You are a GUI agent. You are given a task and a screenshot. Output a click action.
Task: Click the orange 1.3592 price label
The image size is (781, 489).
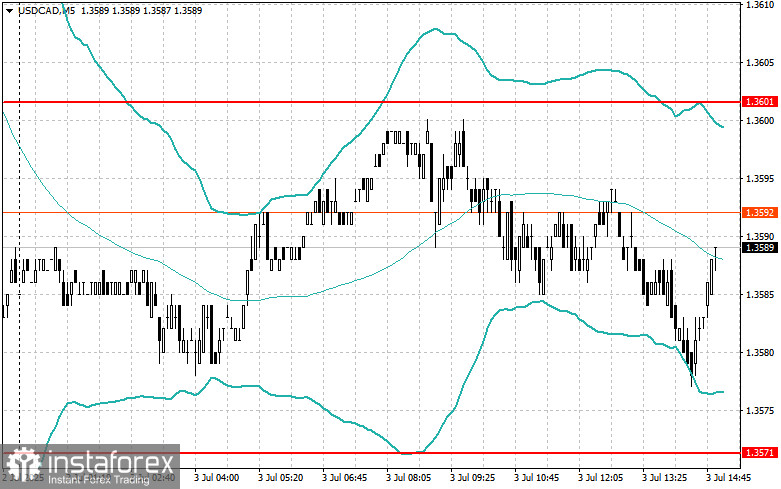click(x=760, y=213)
